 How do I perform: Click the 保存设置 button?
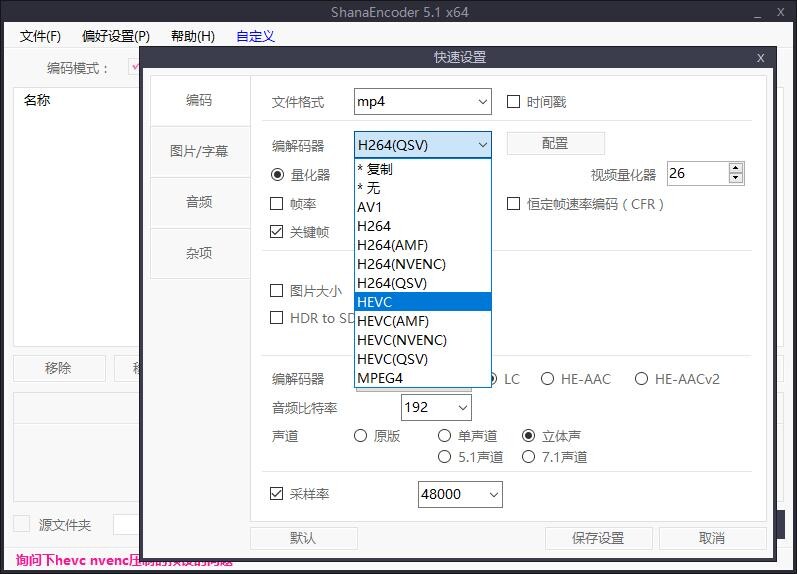tap(598, 538)
